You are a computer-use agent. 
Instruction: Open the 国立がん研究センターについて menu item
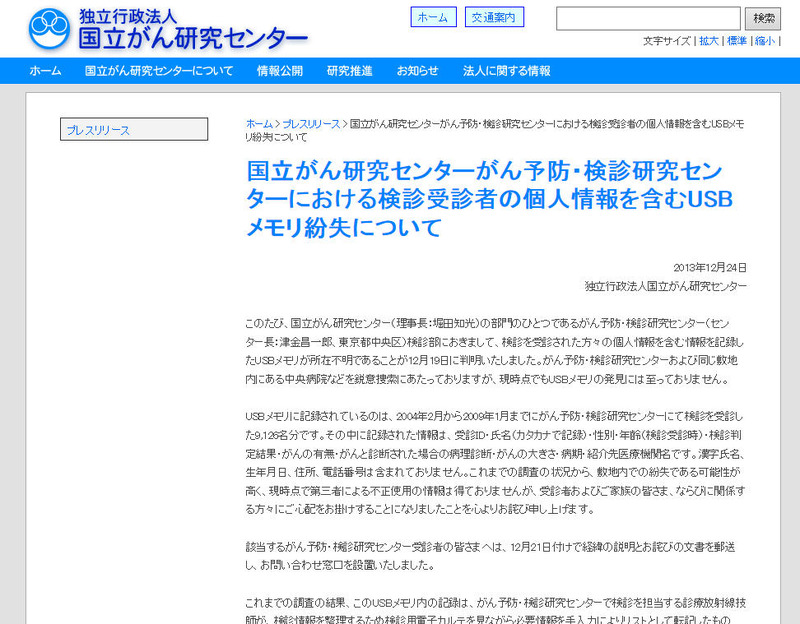(159, 71)
